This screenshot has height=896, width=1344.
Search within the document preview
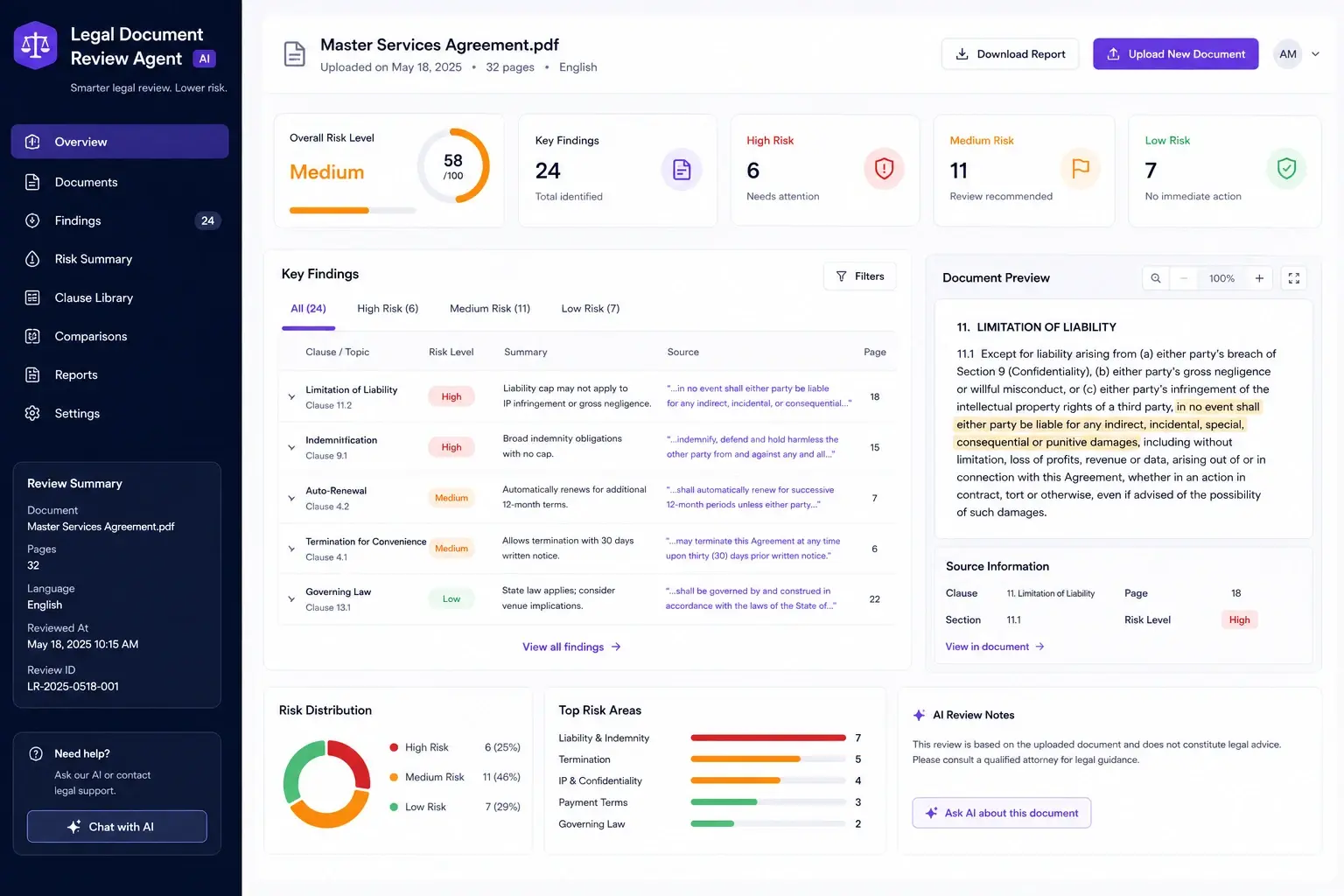(1156, 278)
